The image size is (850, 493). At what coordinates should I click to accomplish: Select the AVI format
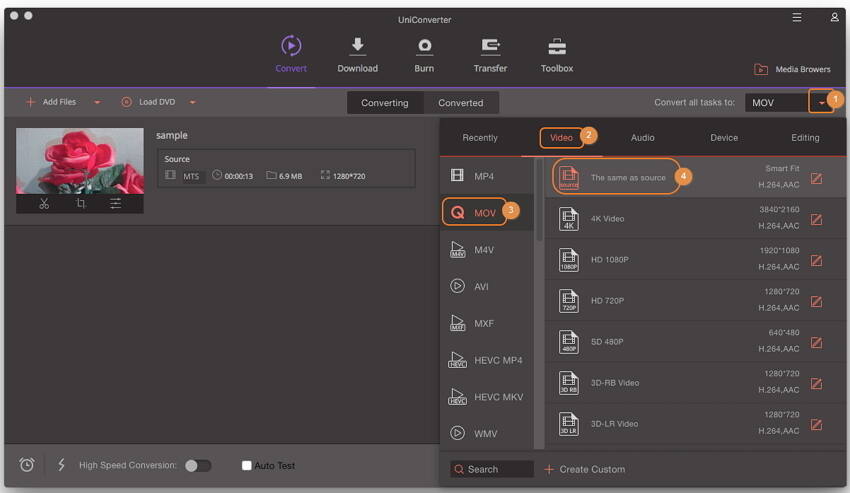487,286
